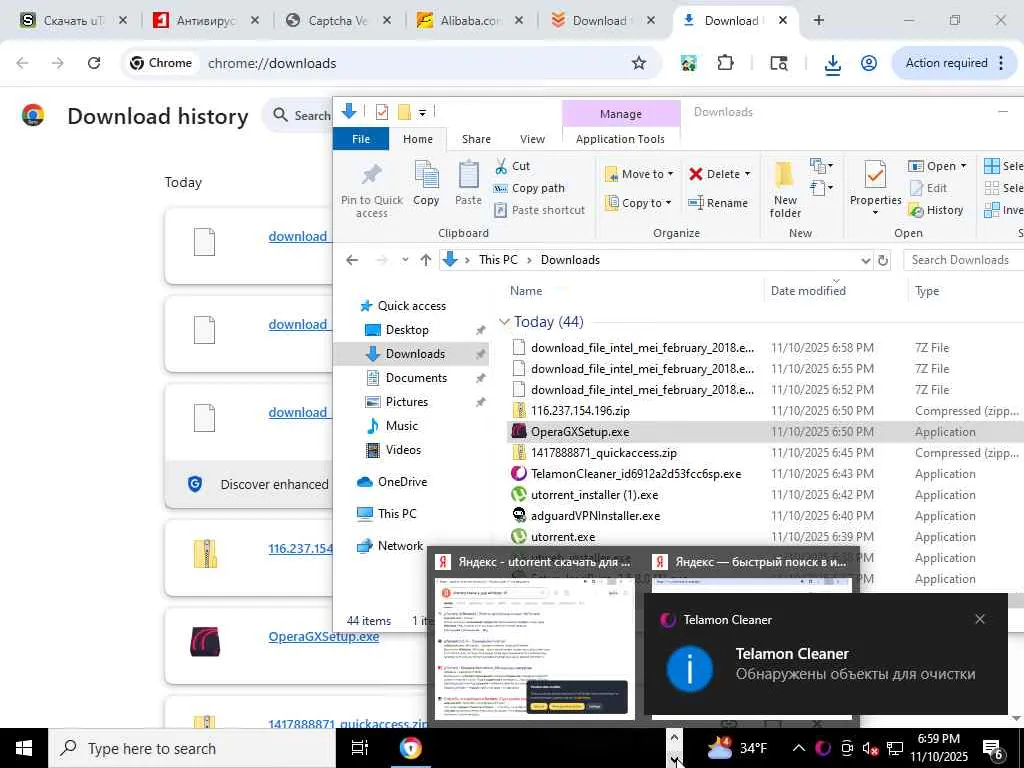Dismiss Telamon Cleaner notification

[x=980, y=619]
